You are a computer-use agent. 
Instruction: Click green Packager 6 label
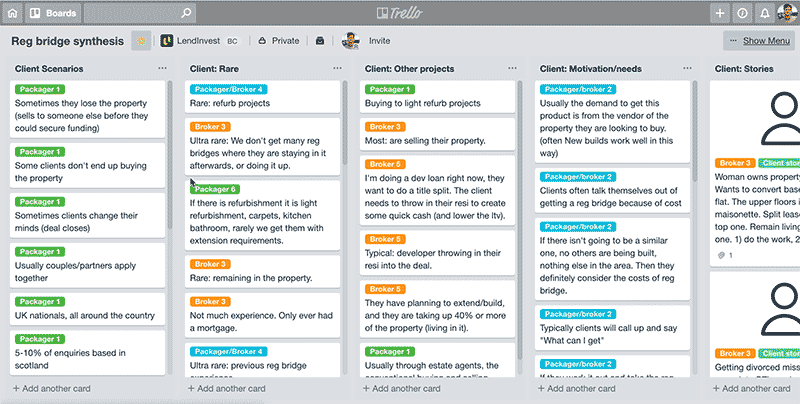click(214, 188)
